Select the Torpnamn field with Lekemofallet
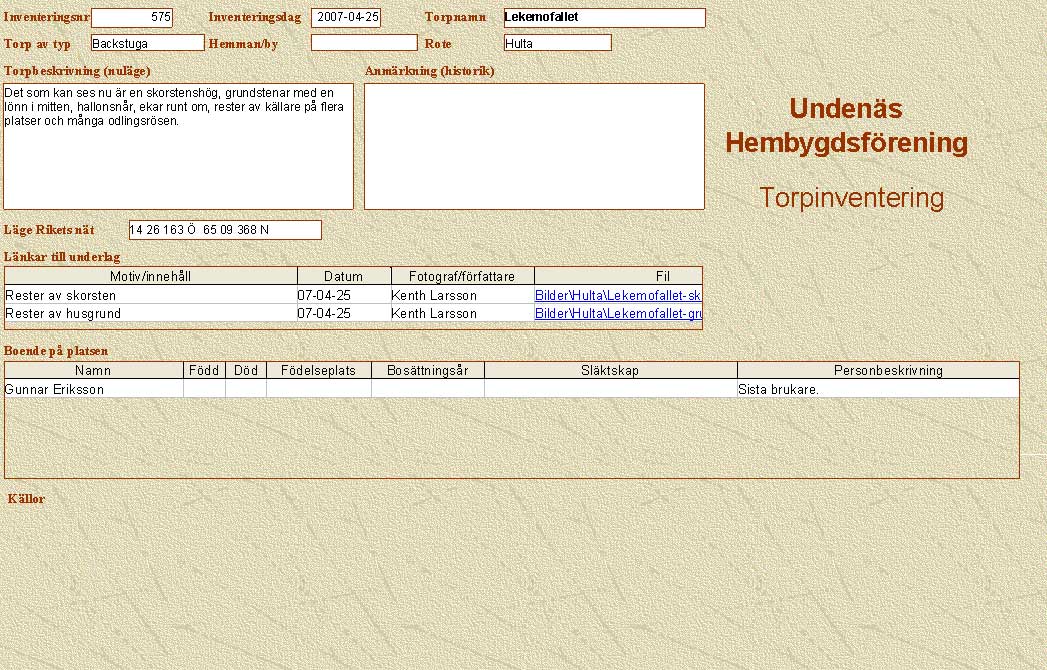1047x670 pixels. point(604,18)
